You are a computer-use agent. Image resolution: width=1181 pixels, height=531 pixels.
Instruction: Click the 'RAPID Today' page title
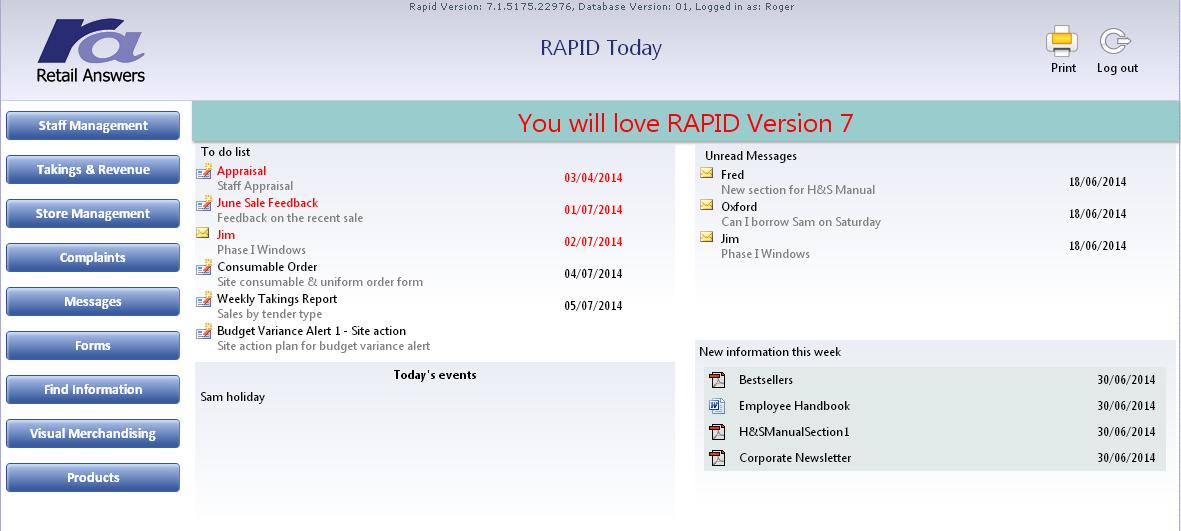pos(601,47)
